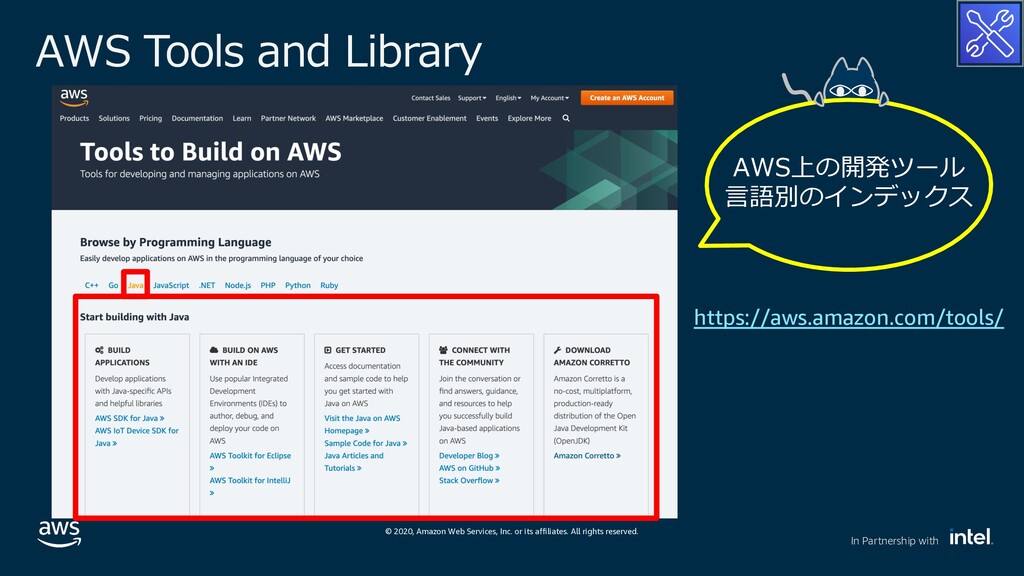Image resolution: width=1024 pixels, height=576 pixels.
Task: Click the Contact Sales link
Action: pyautogui.click(x=430, y=98)
